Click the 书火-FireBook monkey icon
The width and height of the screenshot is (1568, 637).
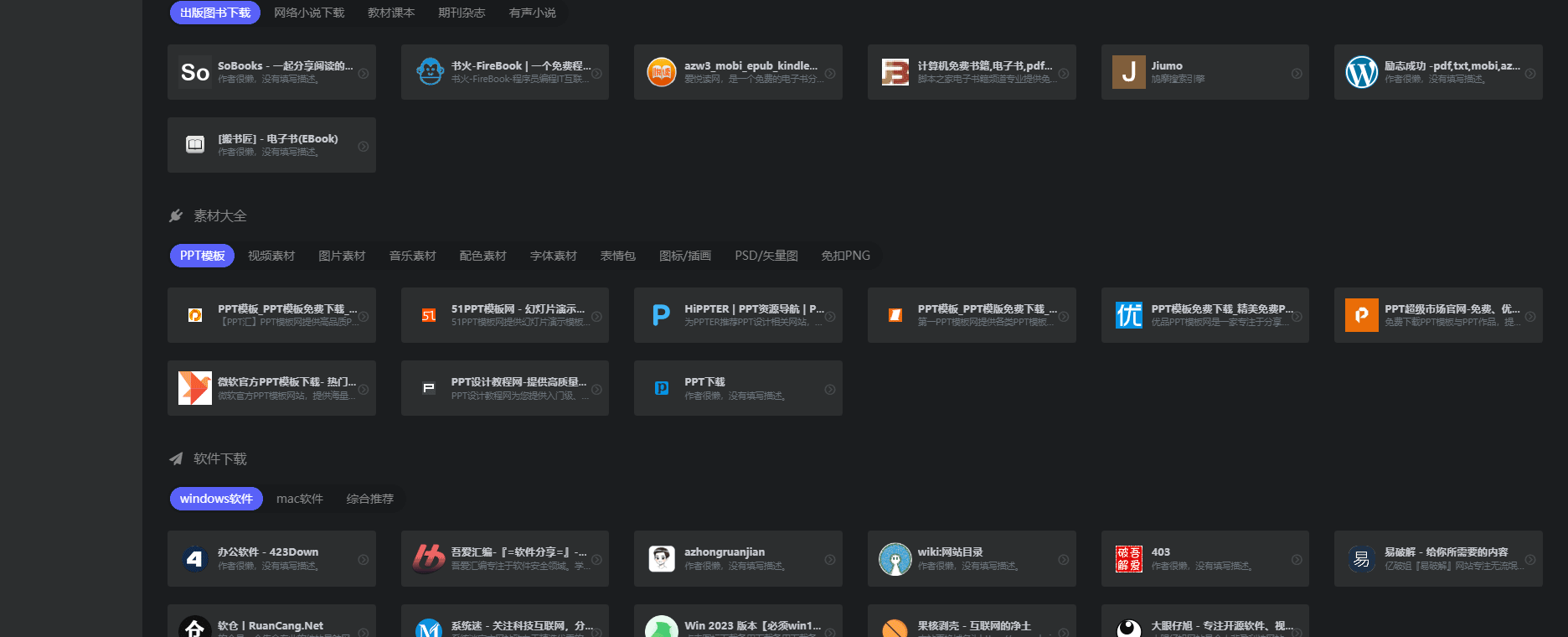[x=429, y=72]
